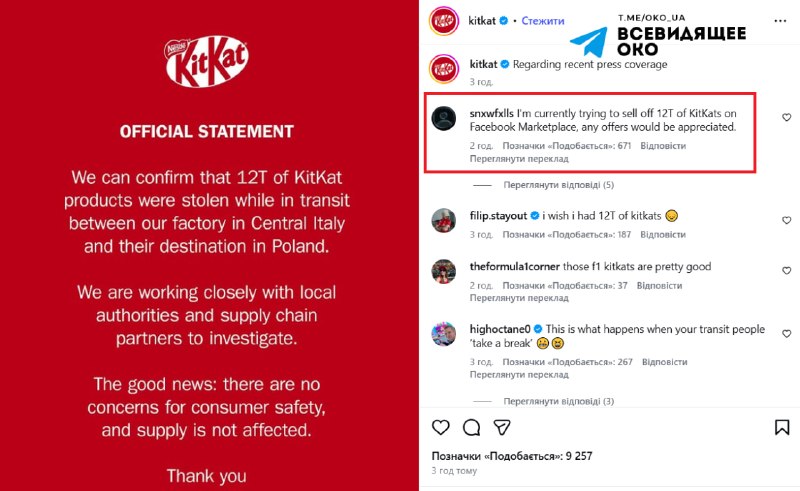Like the highoctane0 comment

[x=786, y=331]
